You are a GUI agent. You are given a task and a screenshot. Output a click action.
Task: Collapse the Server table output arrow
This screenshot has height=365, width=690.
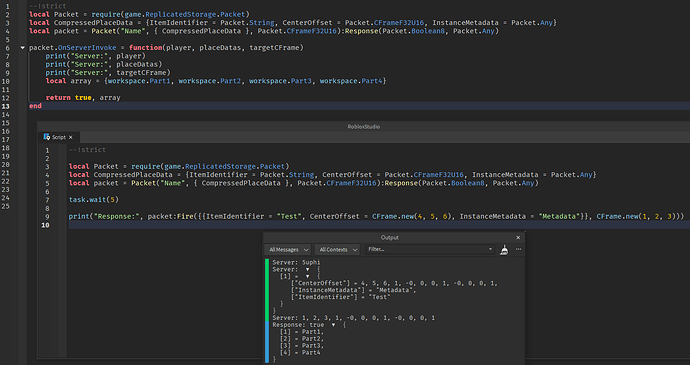tap(308, 269)
